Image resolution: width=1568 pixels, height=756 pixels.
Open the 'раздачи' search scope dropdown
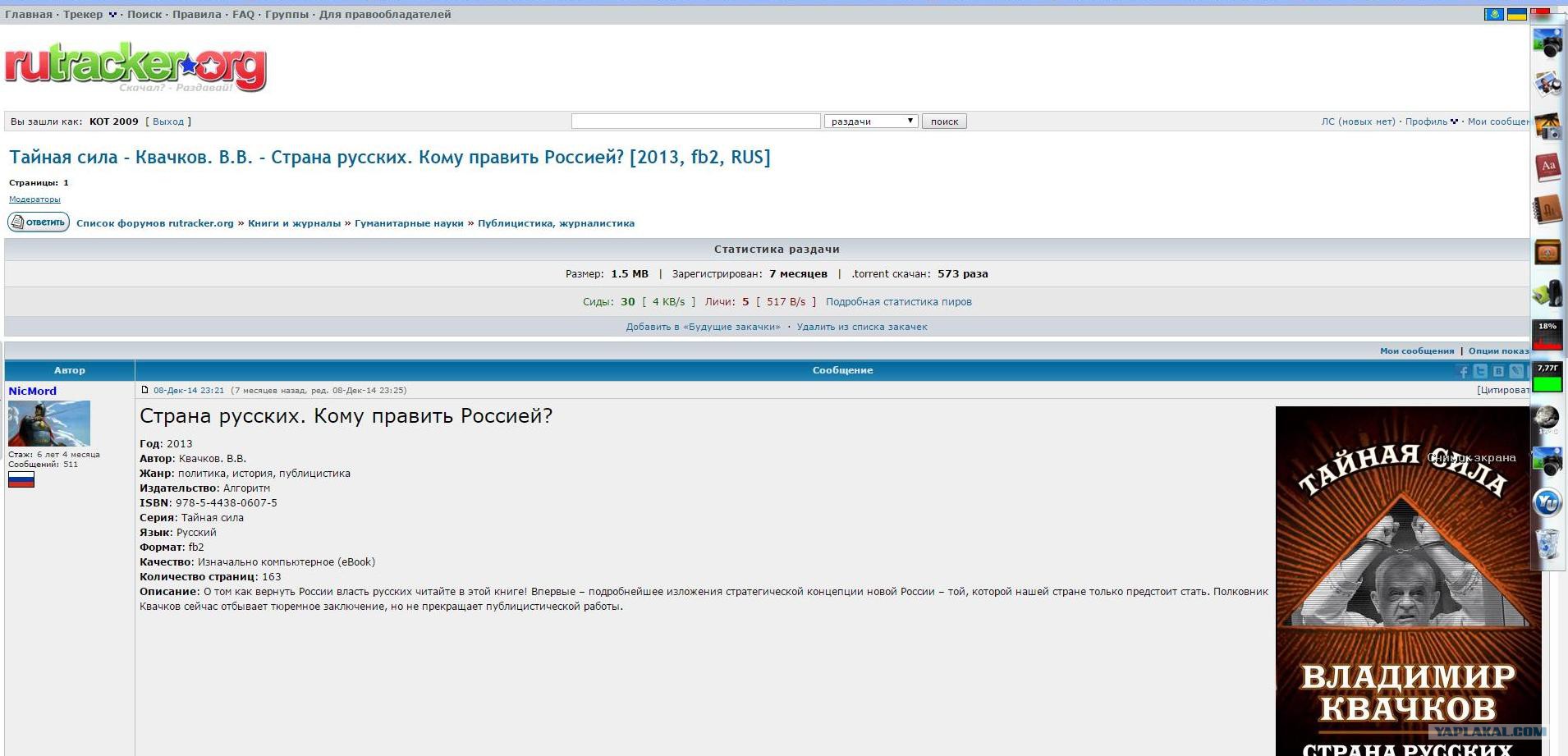[871, 121]
